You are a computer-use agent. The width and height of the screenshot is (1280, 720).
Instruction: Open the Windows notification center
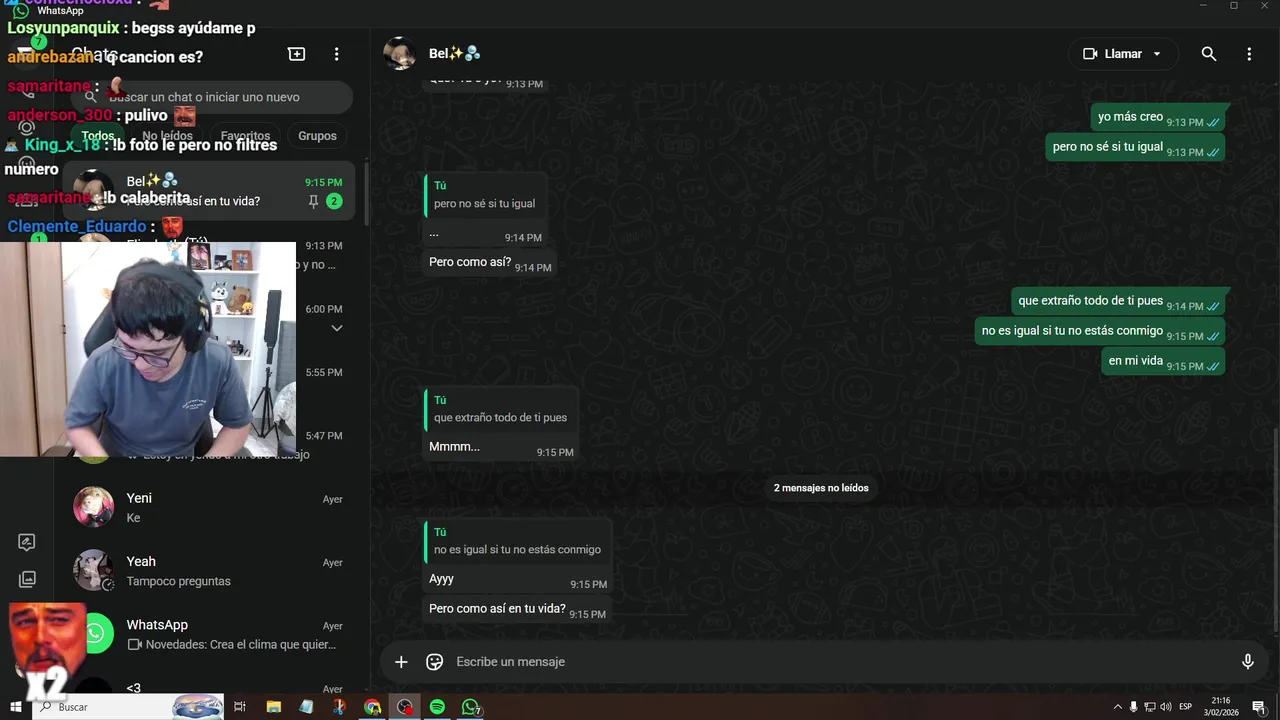[1259, 707]
